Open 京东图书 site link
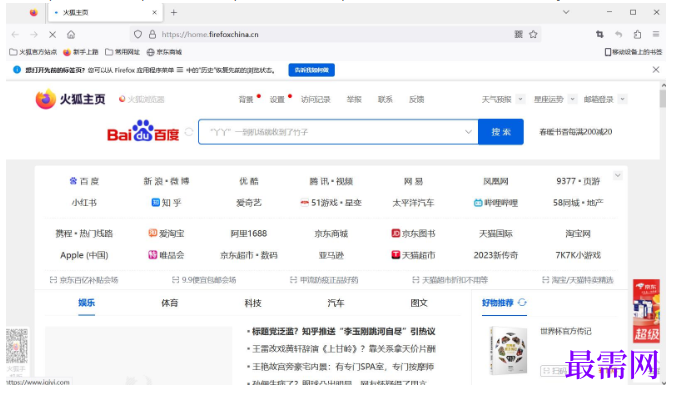 point(413,234)
